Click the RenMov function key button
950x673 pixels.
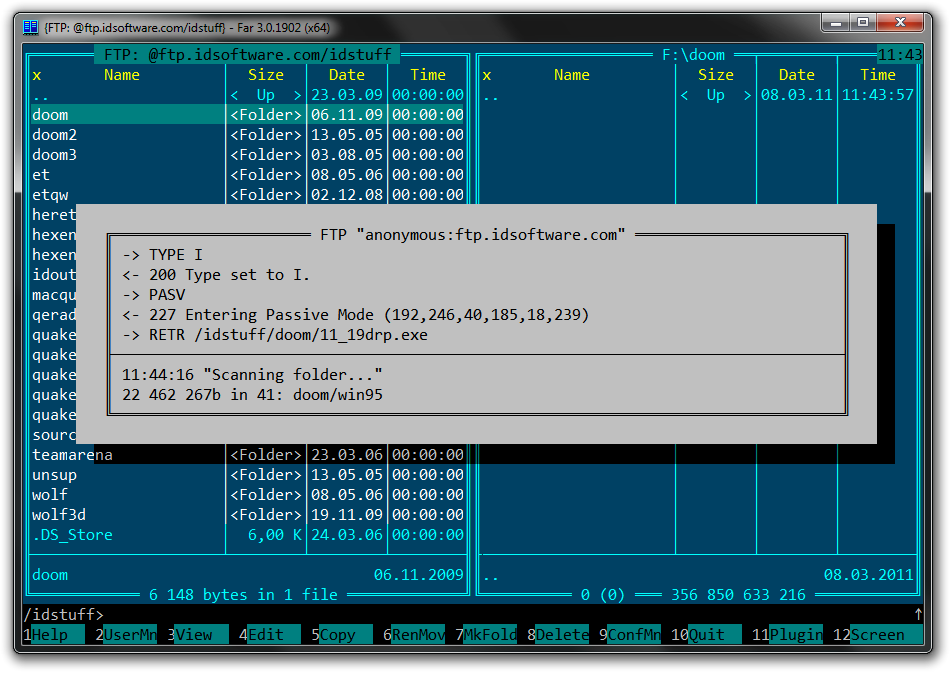[418, 634]
